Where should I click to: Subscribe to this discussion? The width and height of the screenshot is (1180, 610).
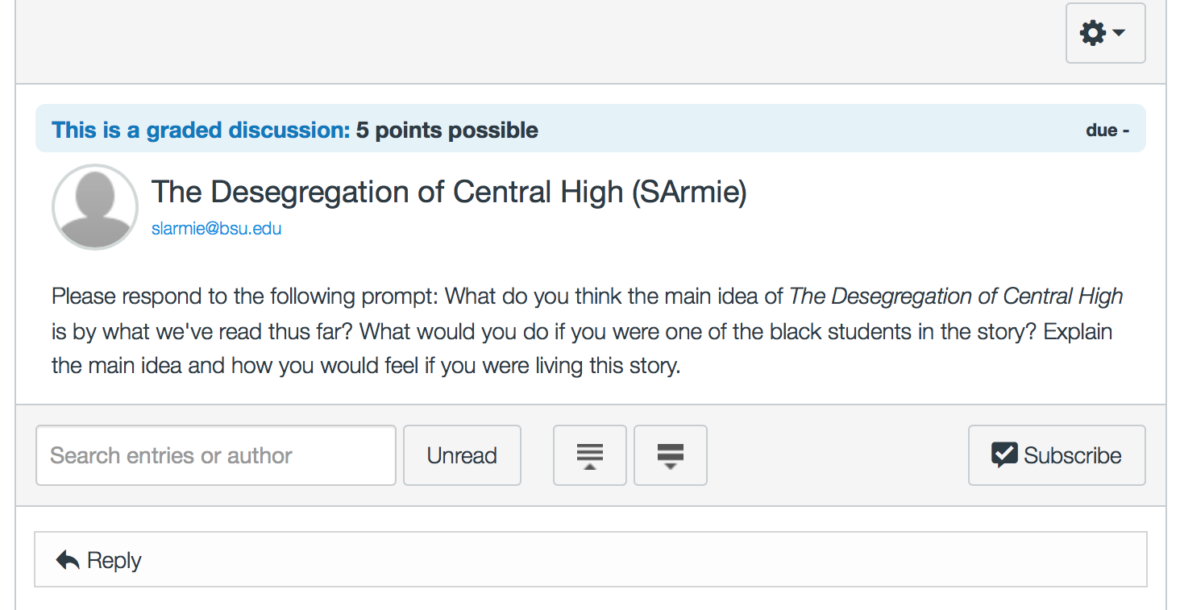click(1056, 456)
